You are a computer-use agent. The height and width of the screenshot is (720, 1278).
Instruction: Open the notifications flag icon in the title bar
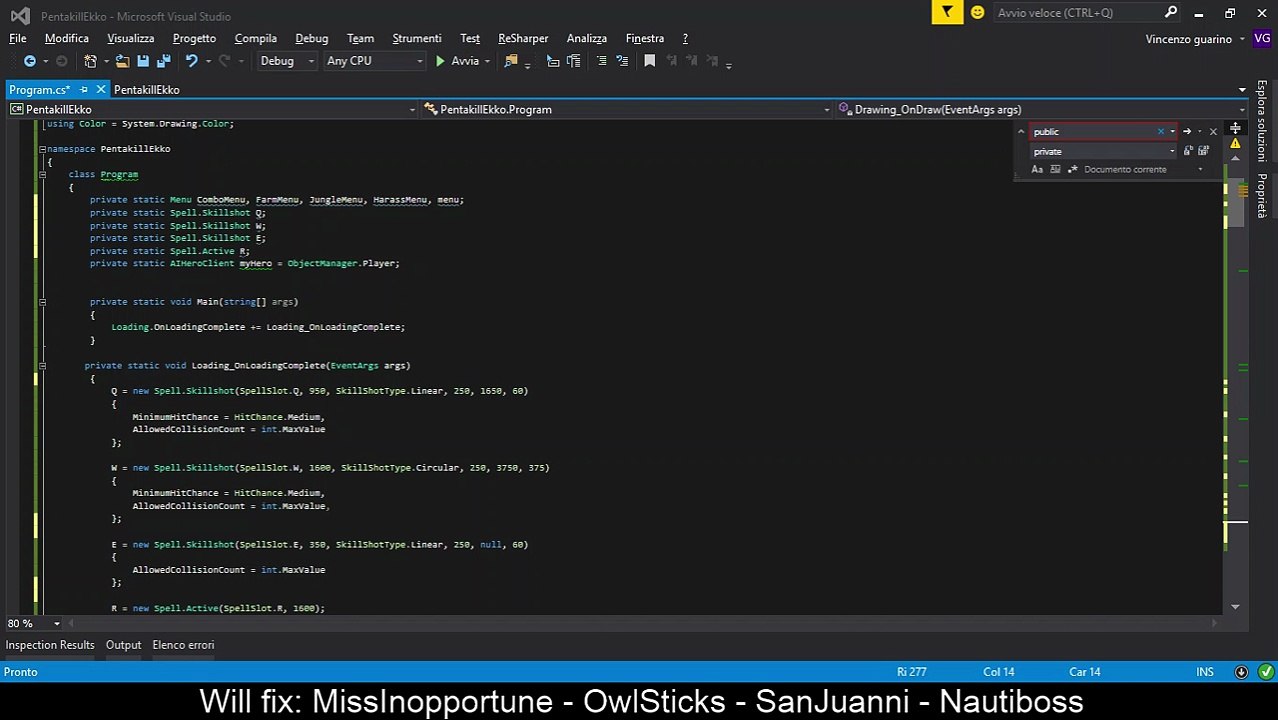pos(946,12)
